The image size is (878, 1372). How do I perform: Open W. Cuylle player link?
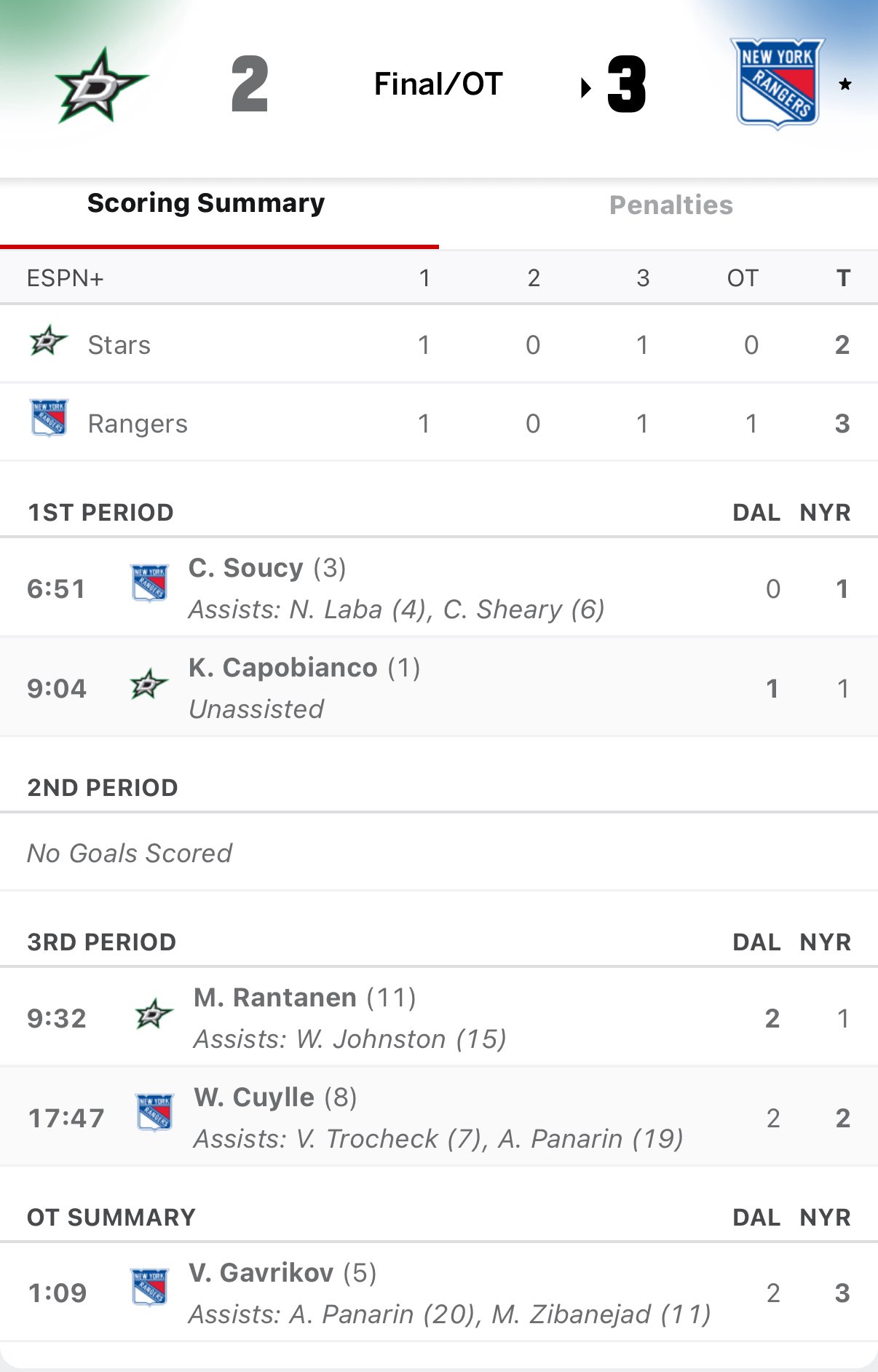(254, 1097)
